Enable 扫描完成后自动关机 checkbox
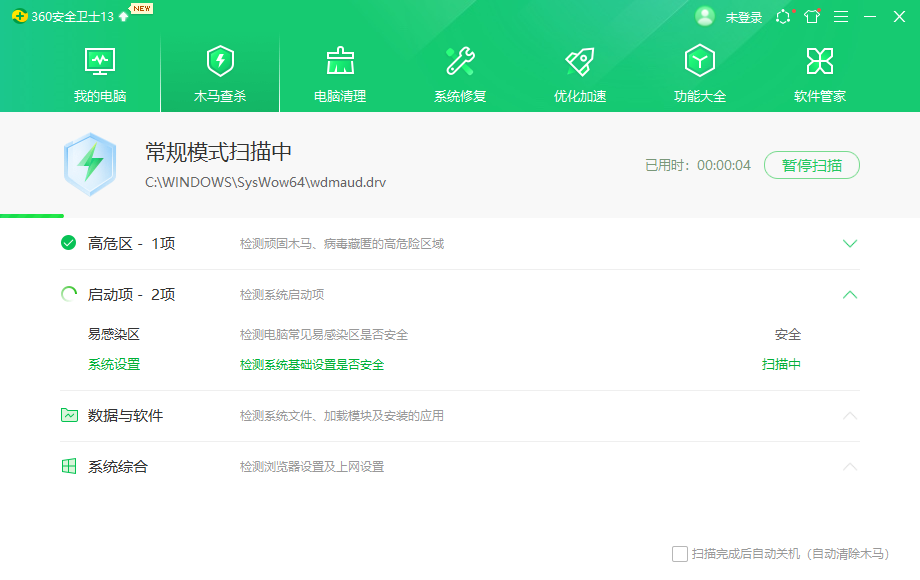920x580 pixels. coord(680,554)
